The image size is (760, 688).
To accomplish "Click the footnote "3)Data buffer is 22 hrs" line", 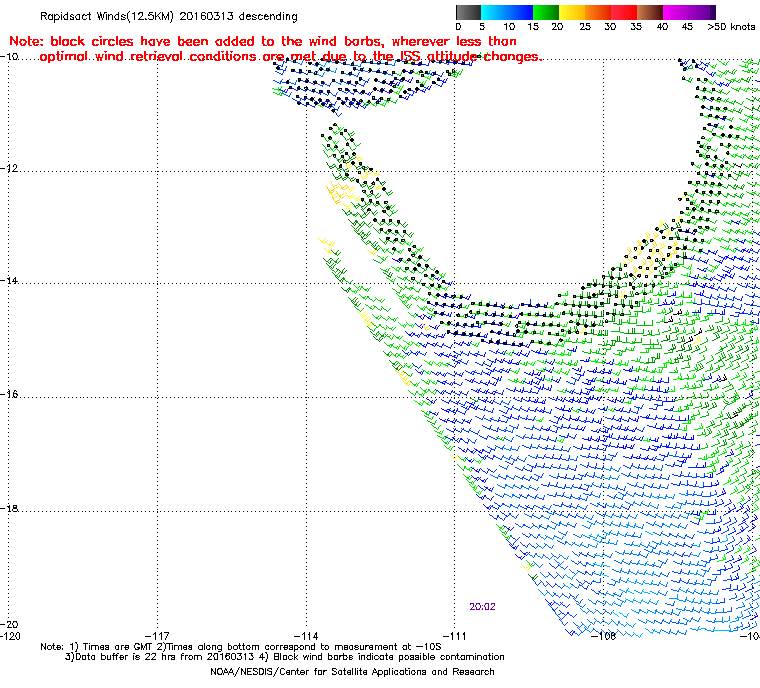I will pyautogui.click(x=285, y=657).
